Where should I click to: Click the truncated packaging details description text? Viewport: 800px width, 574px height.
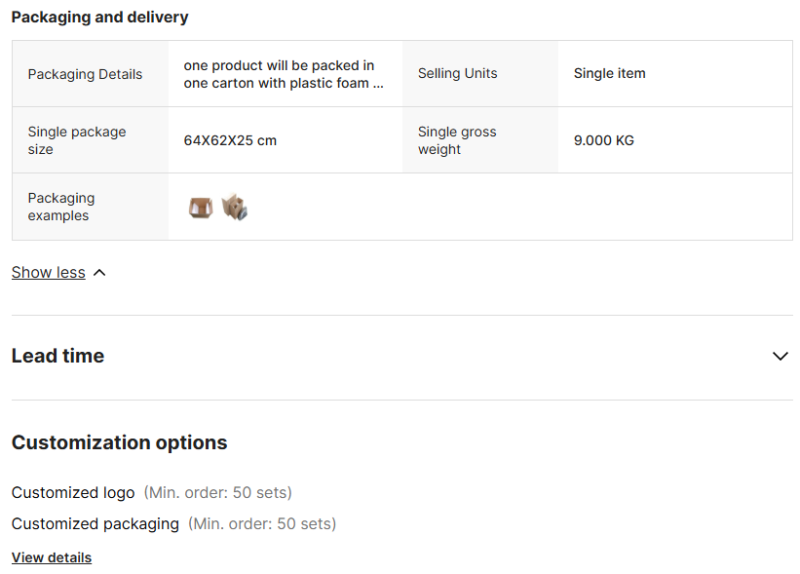pos(283,74)
